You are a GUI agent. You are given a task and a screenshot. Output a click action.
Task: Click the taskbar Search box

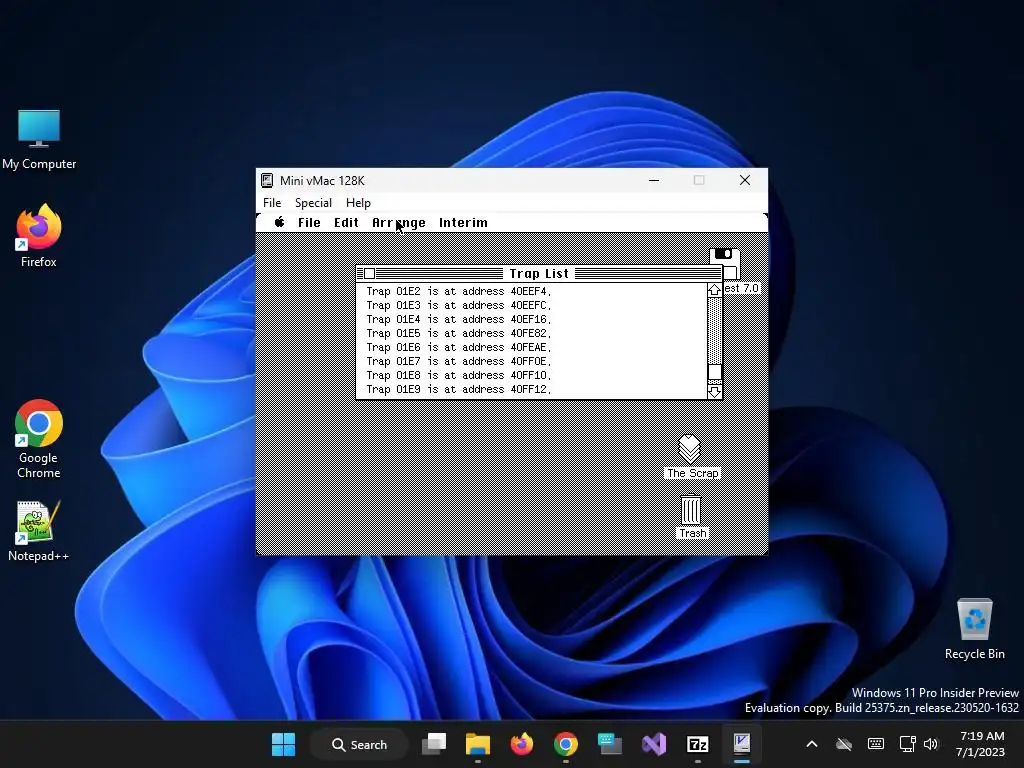point(359,744)
